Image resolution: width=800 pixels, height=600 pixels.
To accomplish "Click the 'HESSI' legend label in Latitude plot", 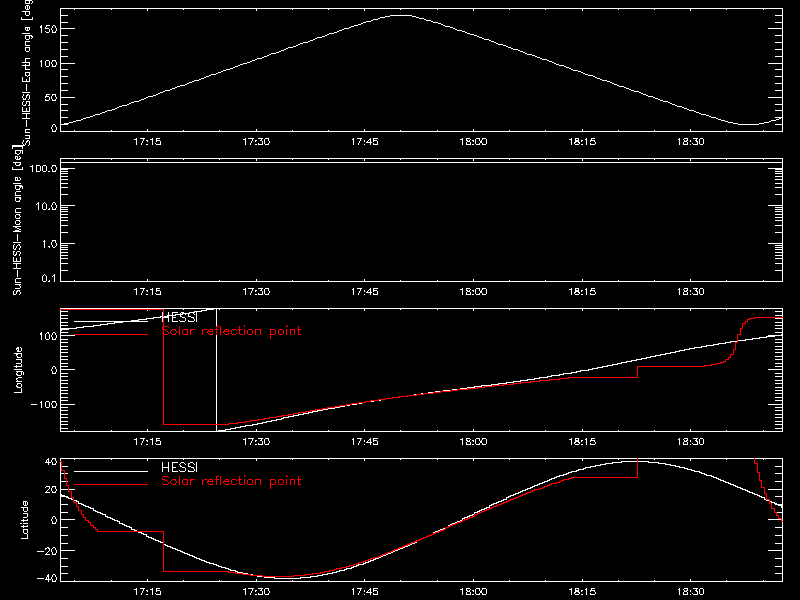I will pyautogui.click(x=179, y=467).
